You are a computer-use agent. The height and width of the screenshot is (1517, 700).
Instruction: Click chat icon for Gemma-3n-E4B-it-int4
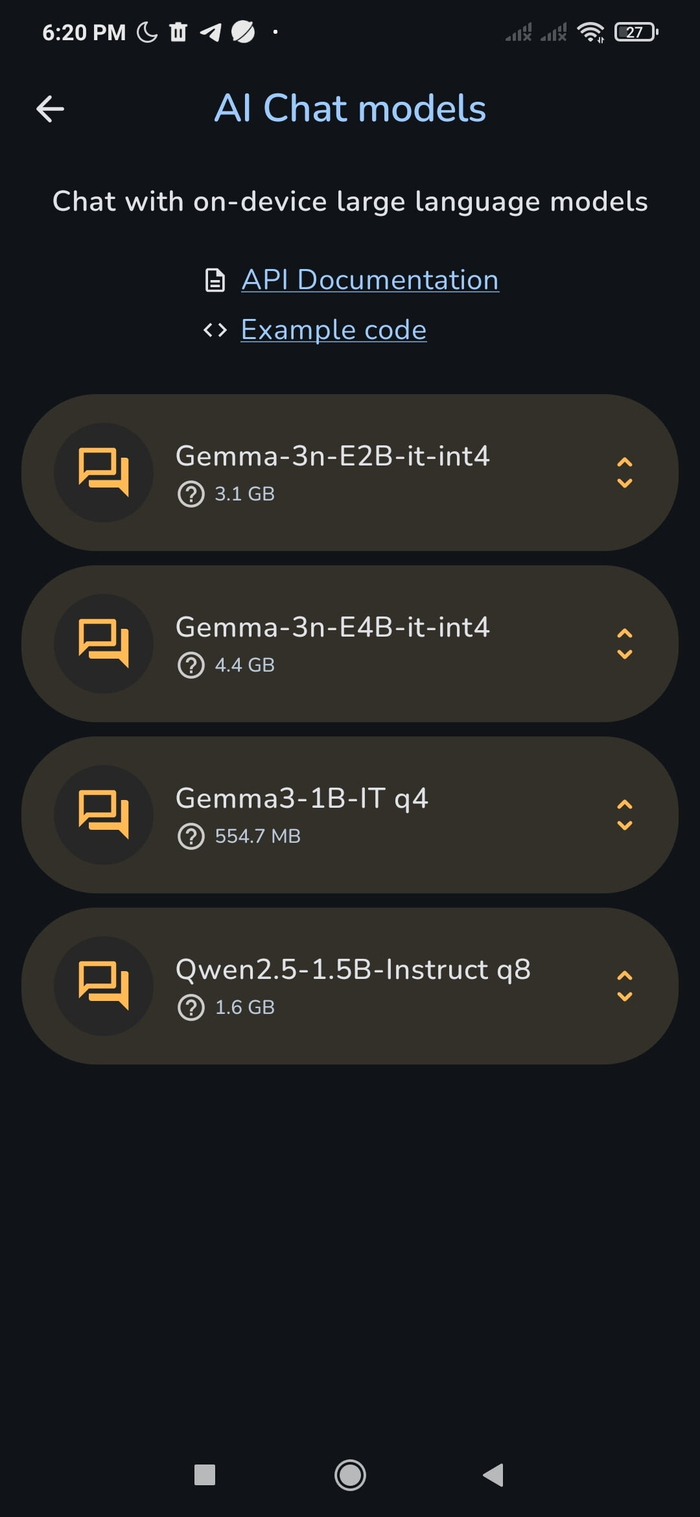click(104, 643)
